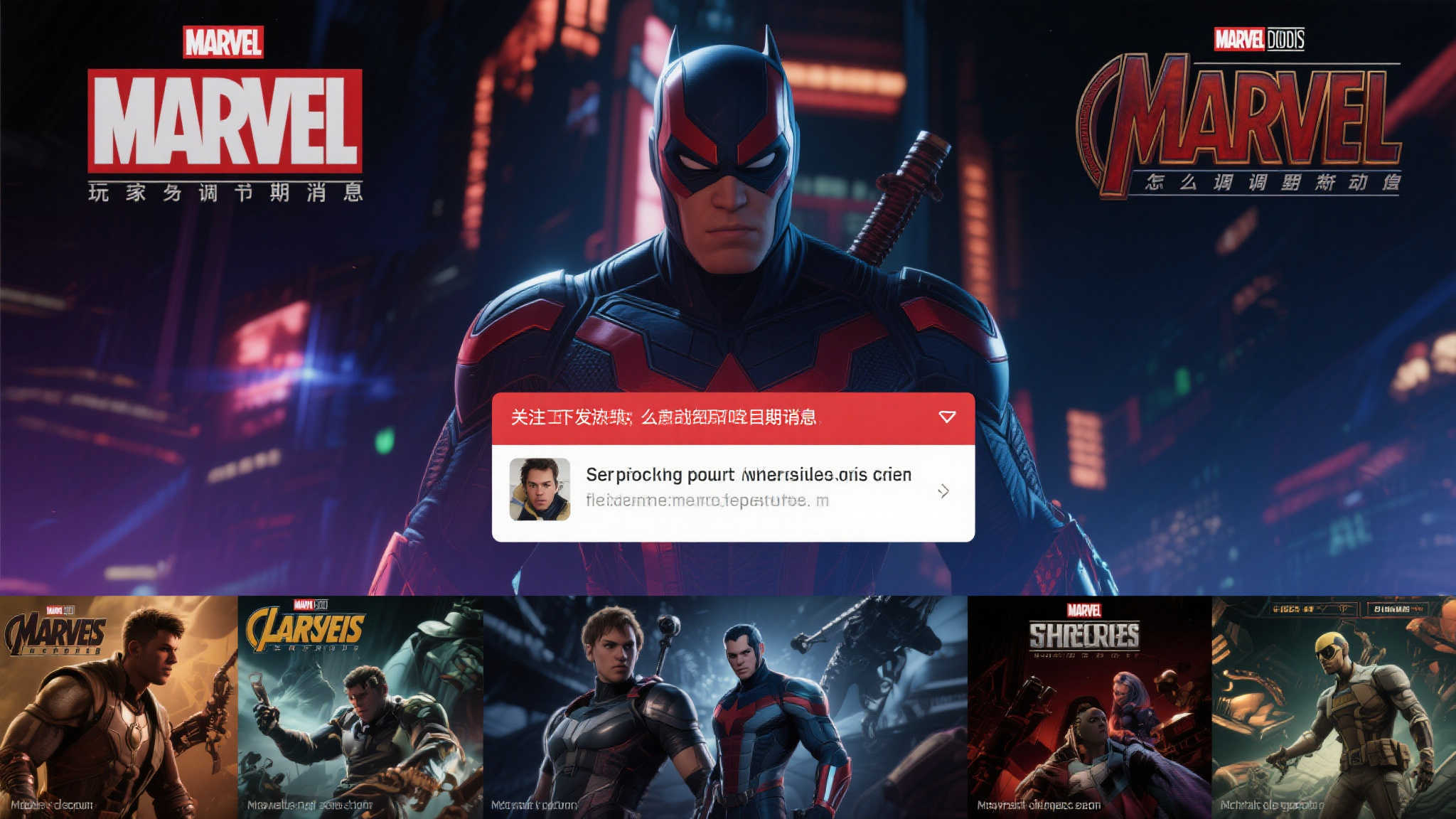Open the center poster with two armored heroes

(x=725, y=711)
